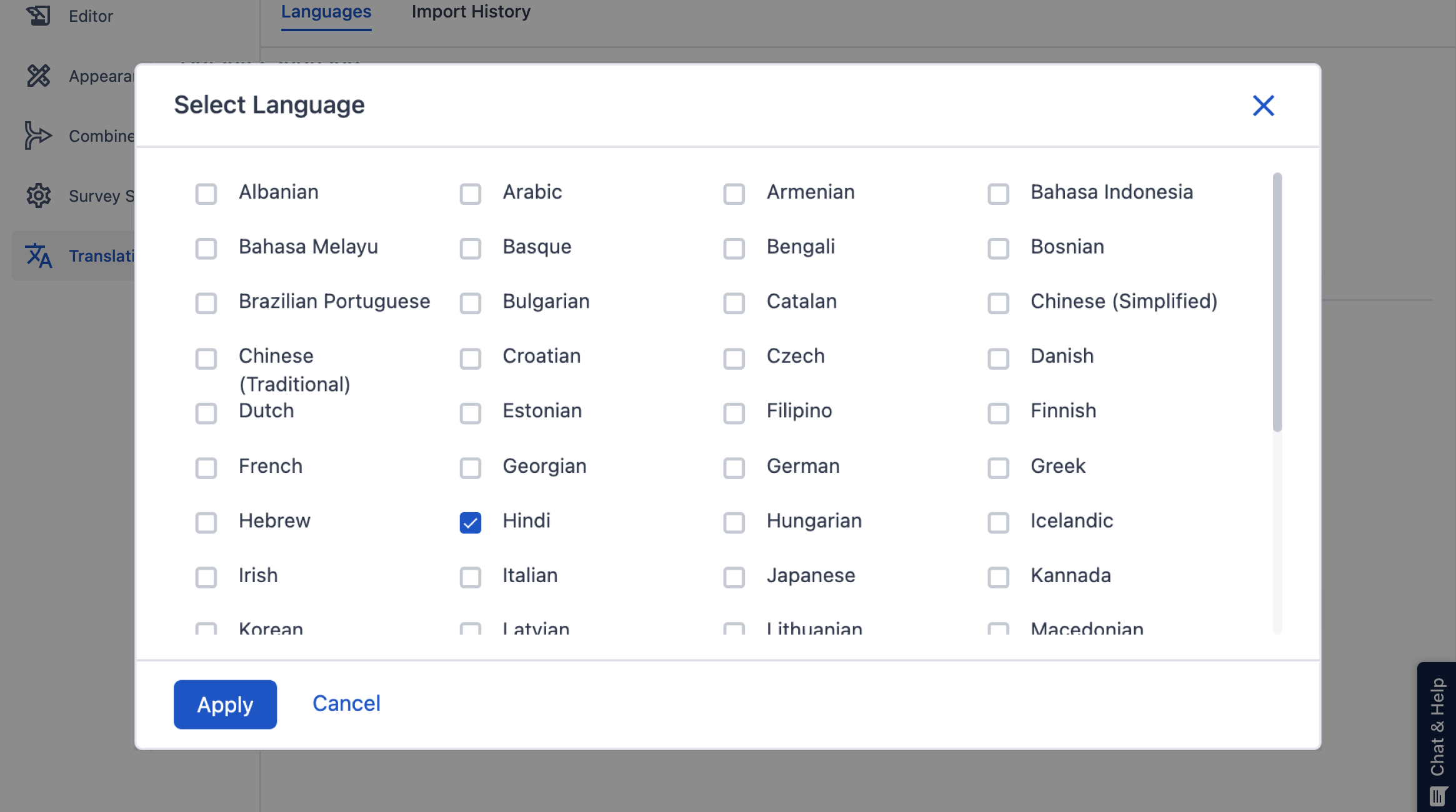The width and height of the screenshot is (1456, 812).
Task: Click the language list scrollbar
Action: coord(1277,302)
